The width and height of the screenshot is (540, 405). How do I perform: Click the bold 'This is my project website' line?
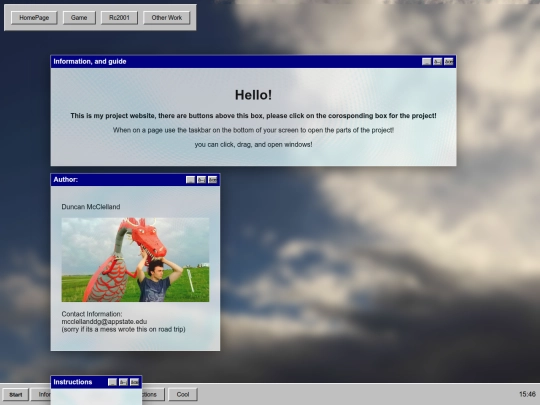tap(253, 116)
